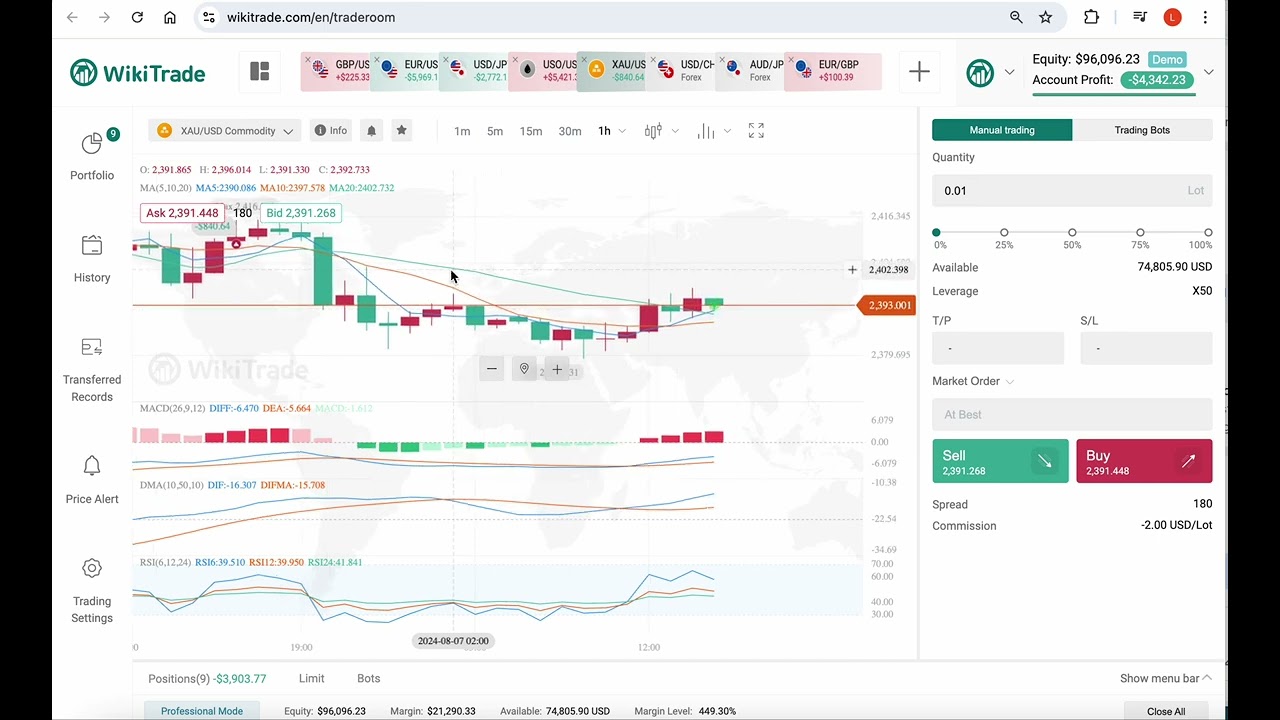Select the 30m timeframe
Screen dimensions: 1280x720
point(570,131)
